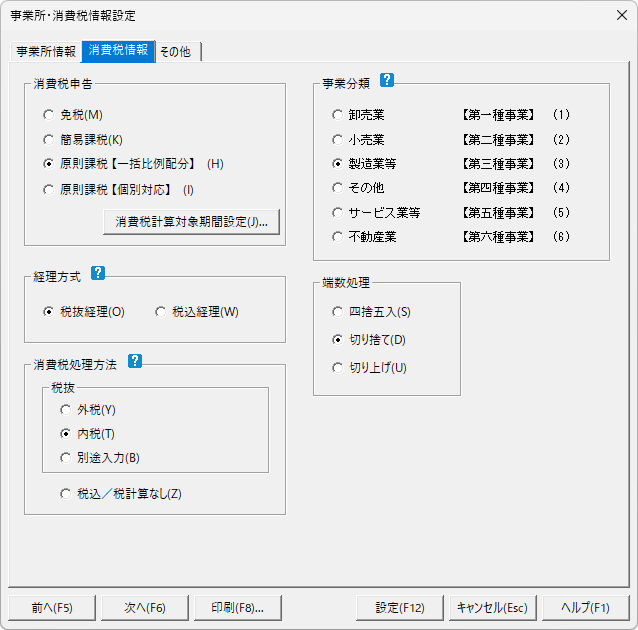The width and height of the screenshot is (638, 630).
Task: Open help icon for 消費税処理方法
Action: point(135,362)
